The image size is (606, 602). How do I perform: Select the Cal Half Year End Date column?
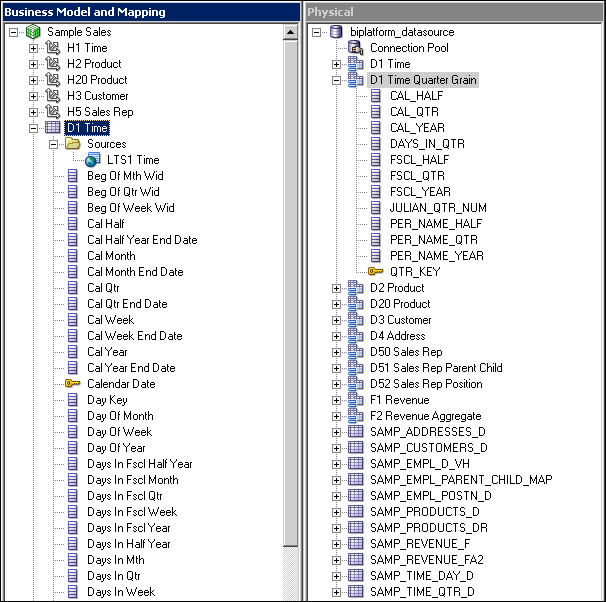[142, 240]
